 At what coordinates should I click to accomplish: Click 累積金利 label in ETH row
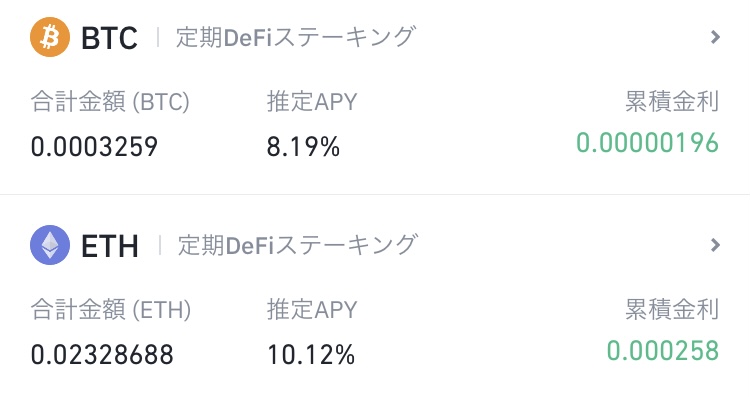(x=672, y=309)
